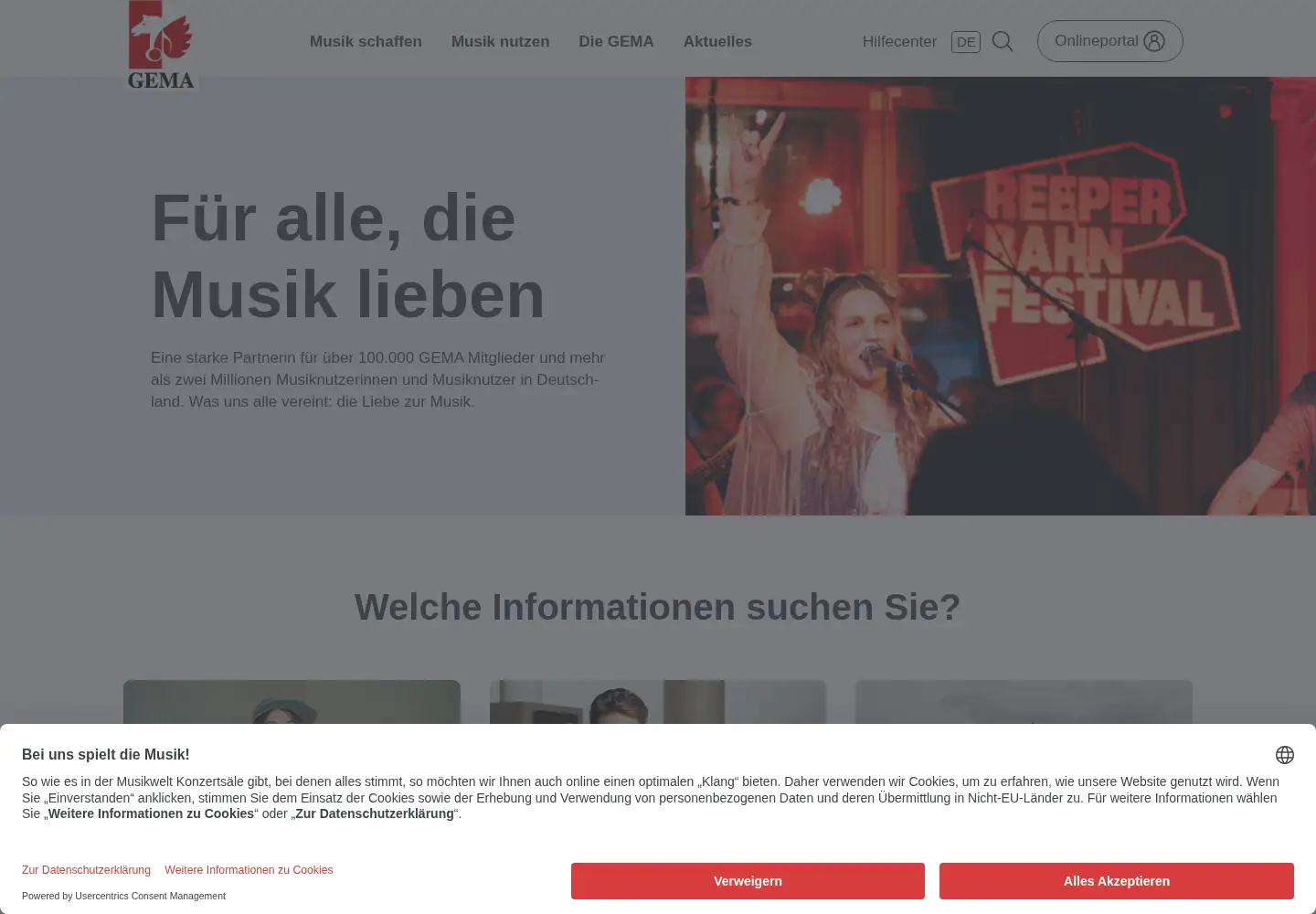Open cookie banner language globe icon
1316x914 pixels.
(x=1285, y=755)
